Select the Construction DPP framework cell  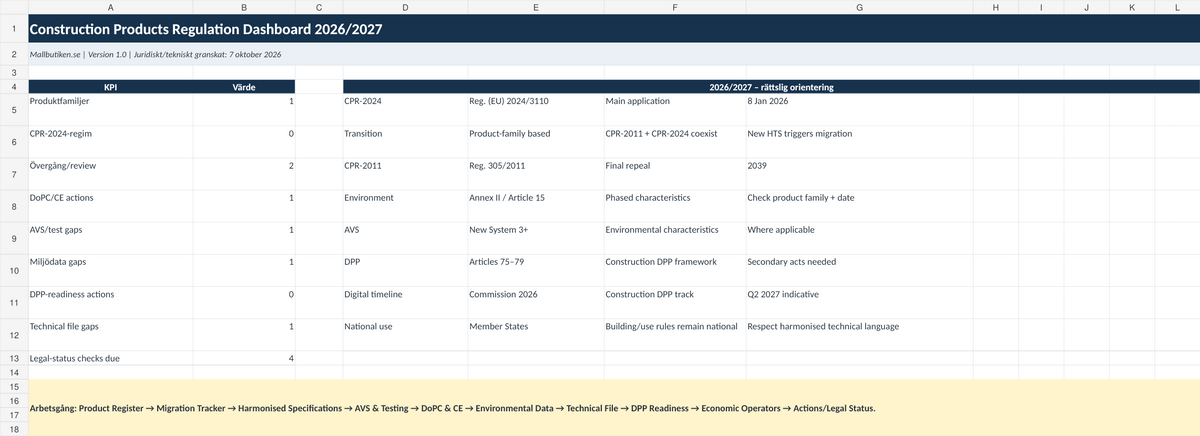674,269
